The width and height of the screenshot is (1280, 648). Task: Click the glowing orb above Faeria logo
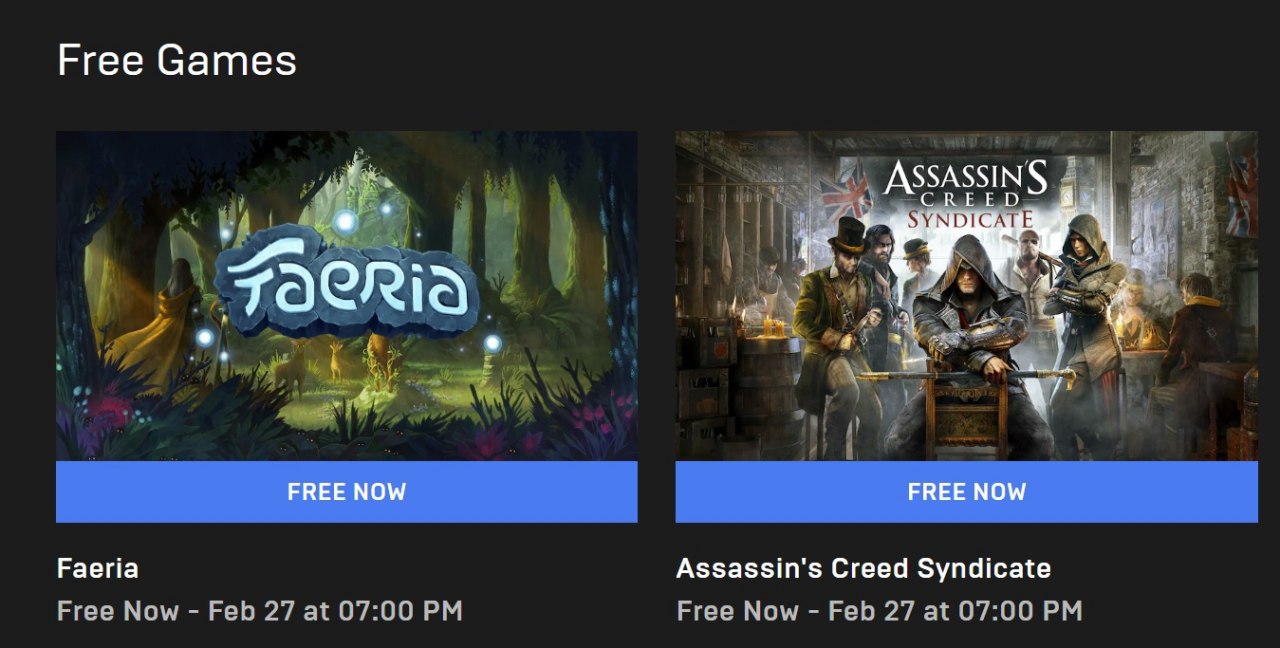click(x=345, y=221)
